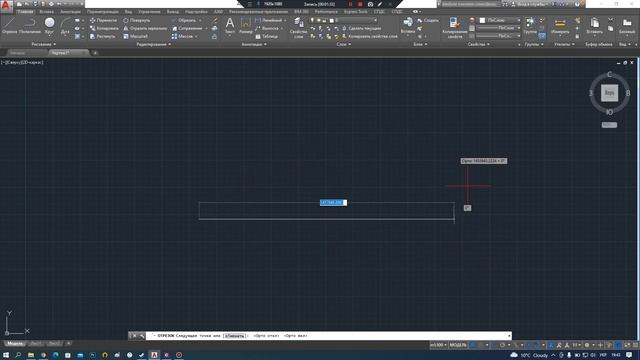Viewport: 640px width, 360px height.
Task: Open the Параметризация ribbon tab
Action: pyautogui.click(x=102, y=12)
